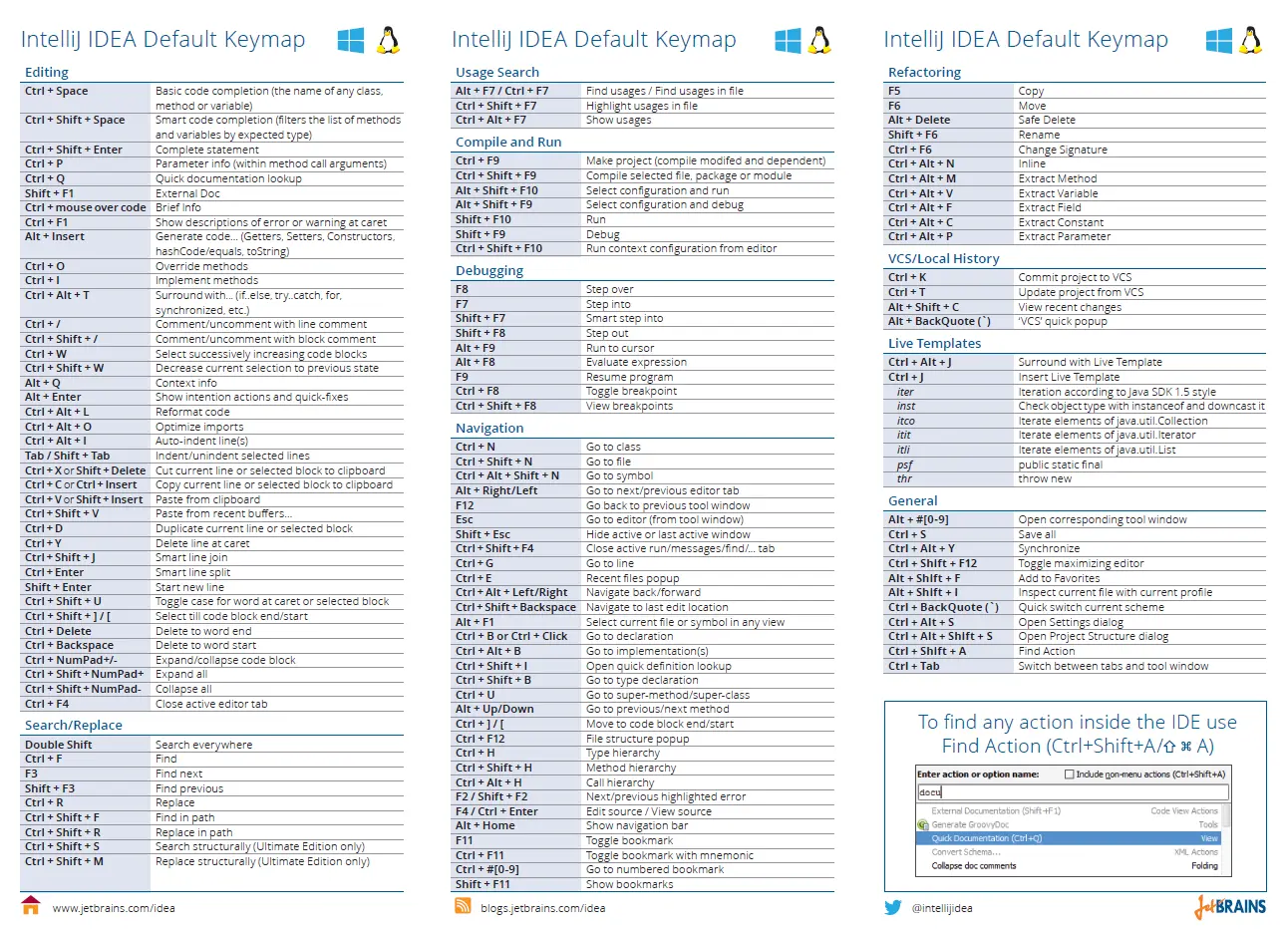The image size is (1288, 930).
Task: Click the 'Ctrl + mouse over code' shortcut cell
Action: 86,208
